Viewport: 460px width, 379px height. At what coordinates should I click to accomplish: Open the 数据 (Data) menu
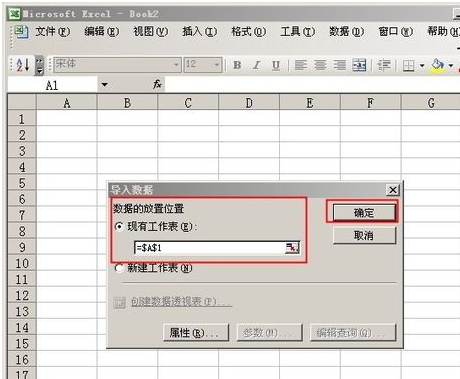point(347,32)
